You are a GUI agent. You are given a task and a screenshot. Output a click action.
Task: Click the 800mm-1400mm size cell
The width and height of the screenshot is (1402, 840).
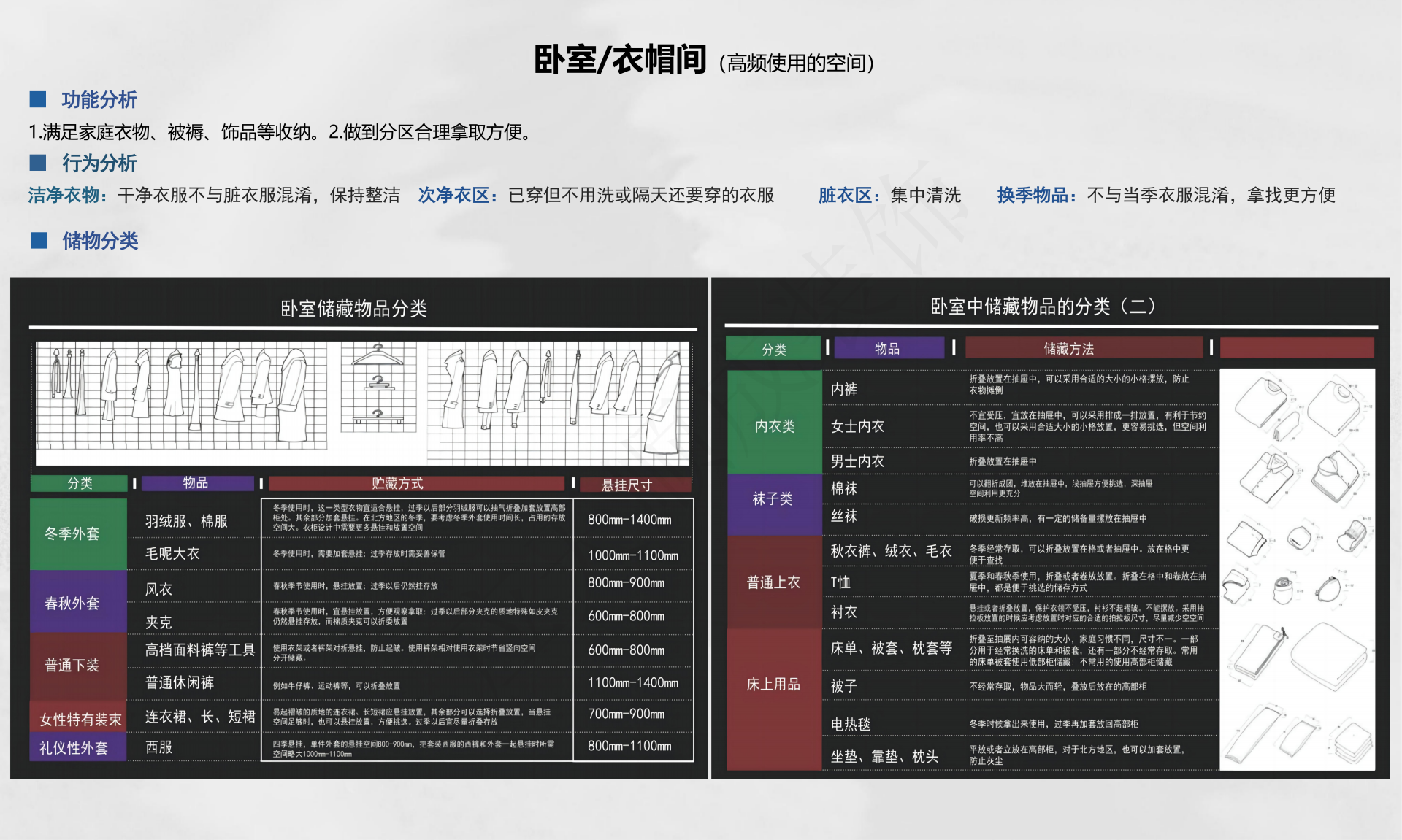tap(629, 520)
